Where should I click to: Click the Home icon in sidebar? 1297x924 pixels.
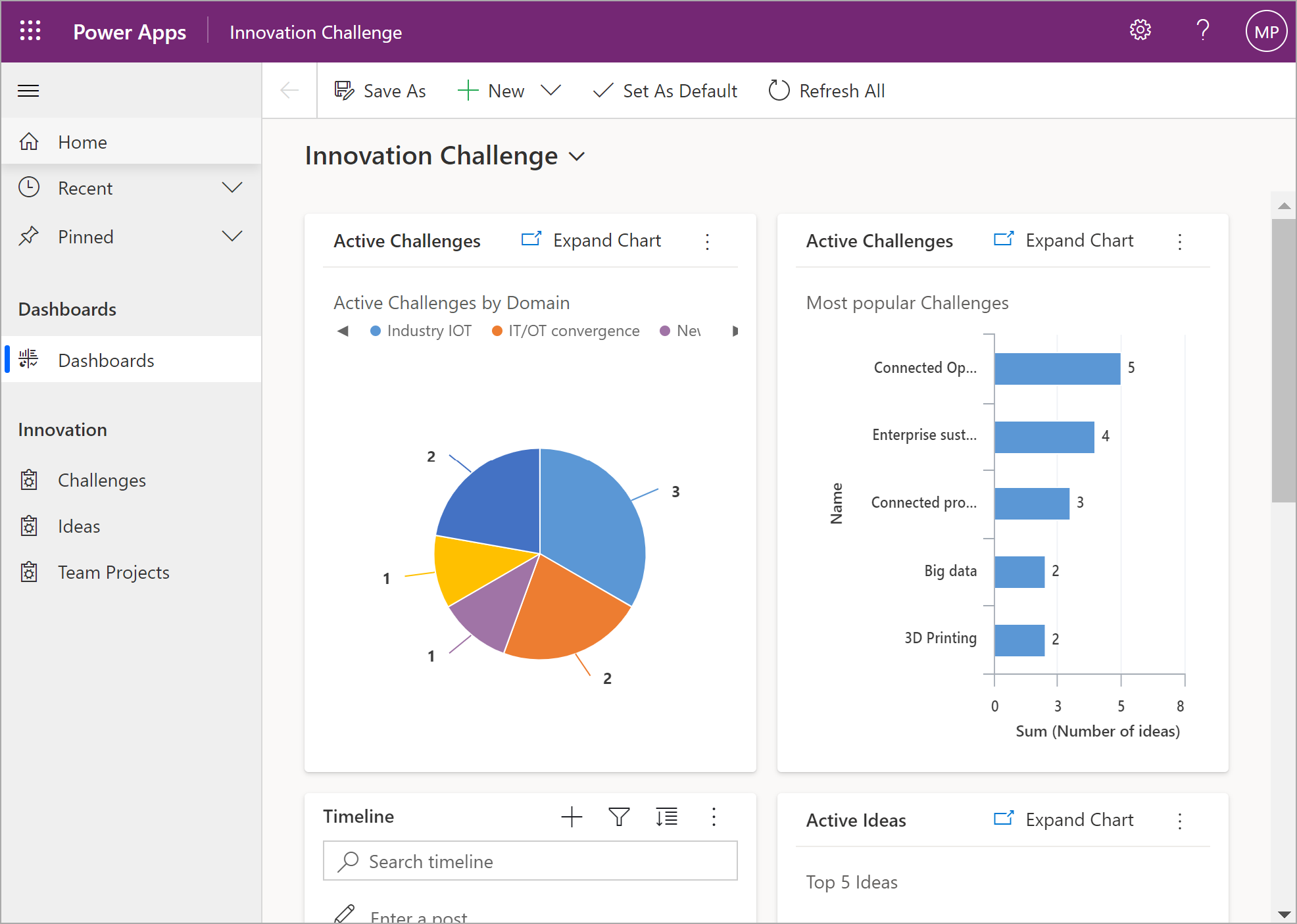pyautogui.click(x=31, y=141)
